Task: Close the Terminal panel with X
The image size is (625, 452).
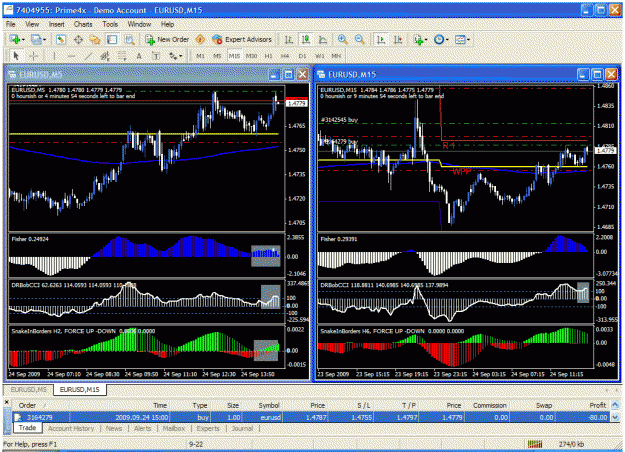Action: click(x=7, y=403)
